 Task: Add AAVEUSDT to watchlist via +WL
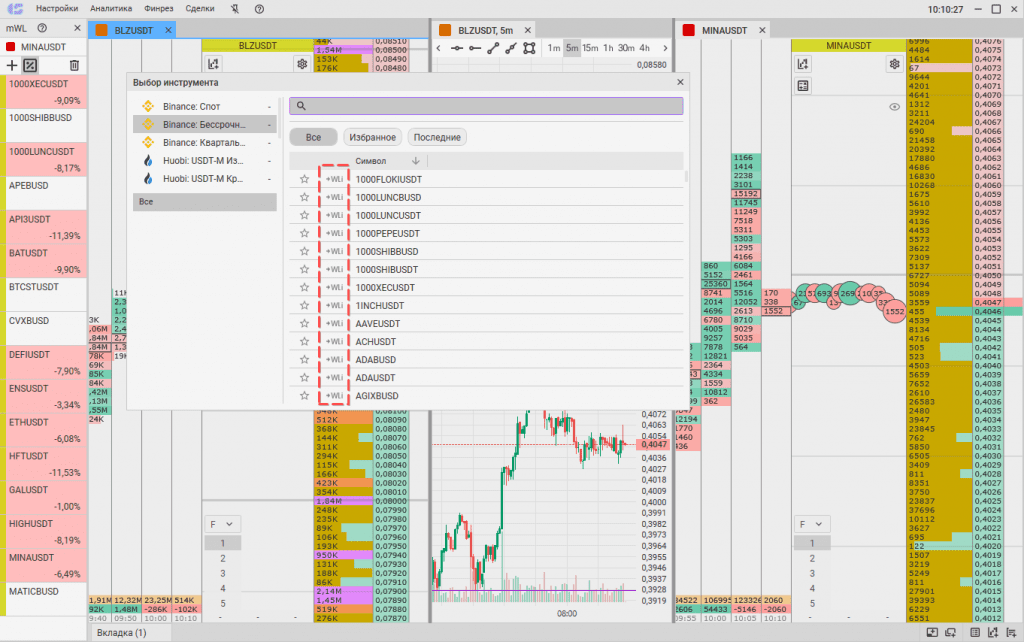(334, 323)
